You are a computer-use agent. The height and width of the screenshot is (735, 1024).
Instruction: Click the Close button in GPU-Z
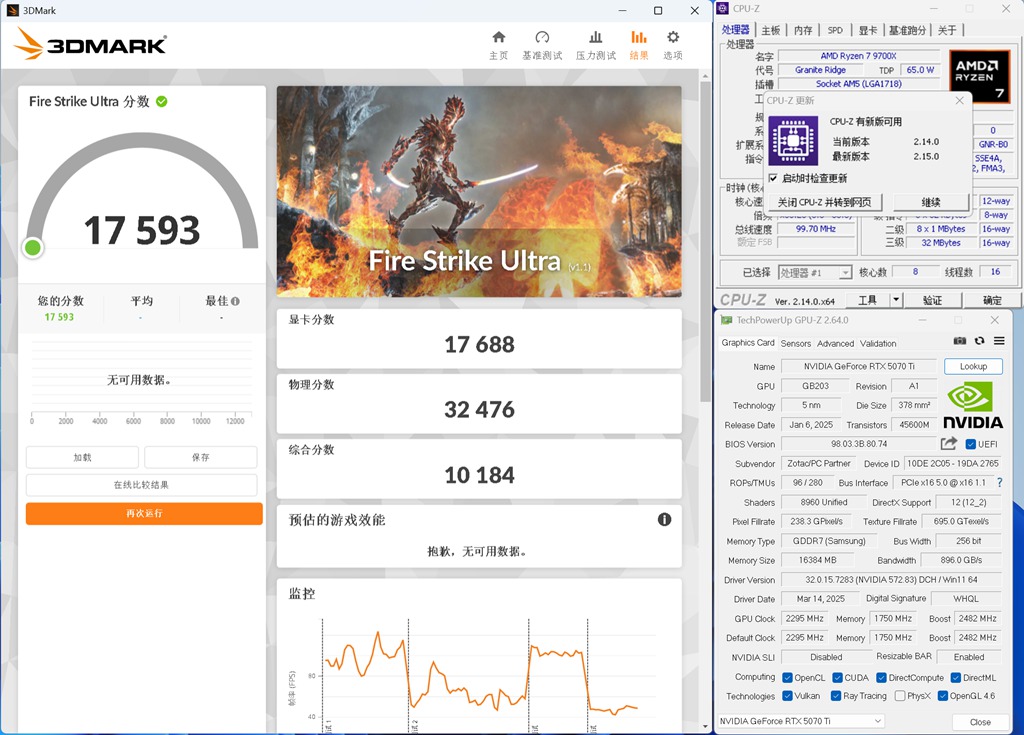click(980, 722)
